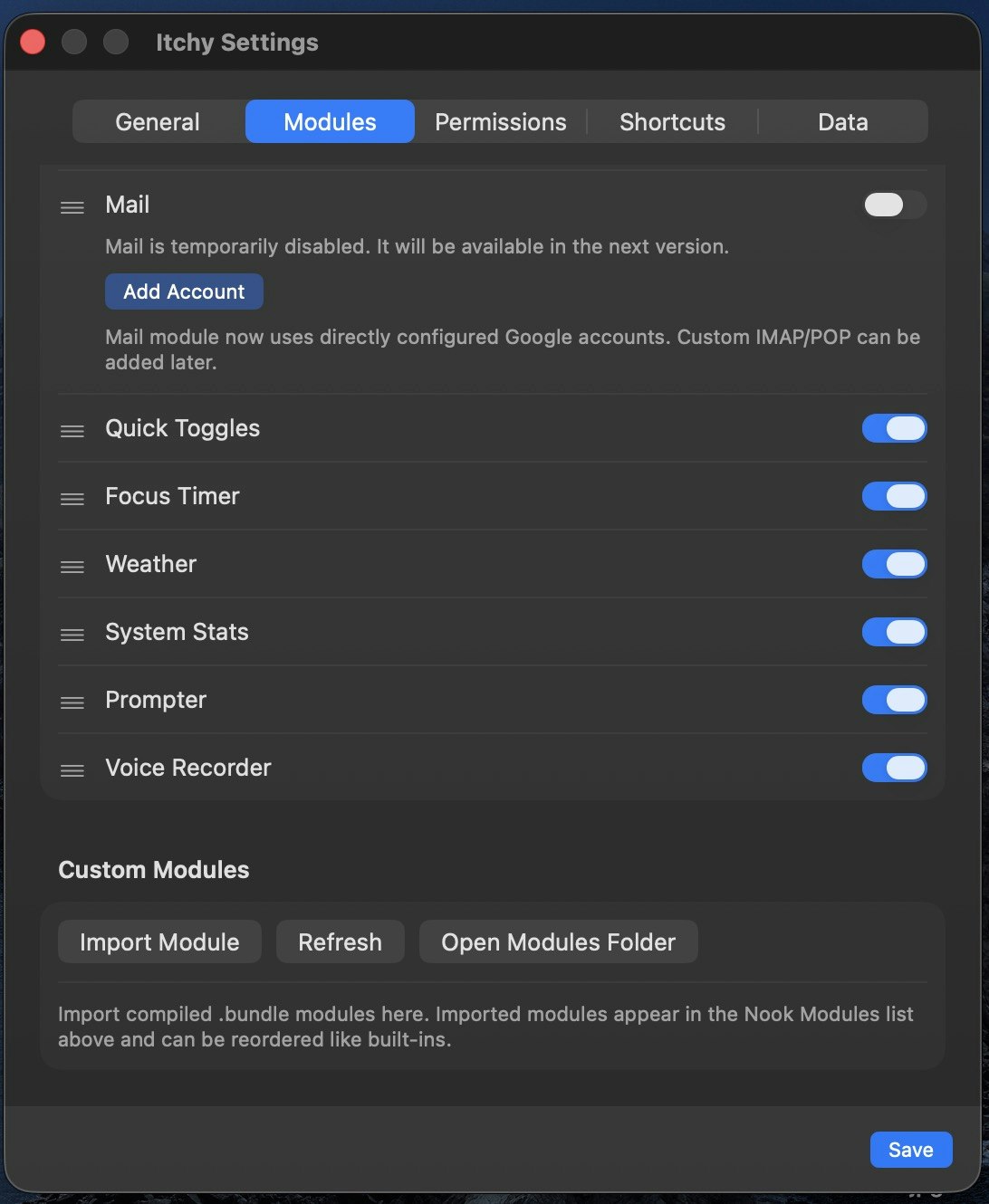This screenshot has height=1204, width=989.
Task: Save the Itchy settings
Action: (910, 1149)
